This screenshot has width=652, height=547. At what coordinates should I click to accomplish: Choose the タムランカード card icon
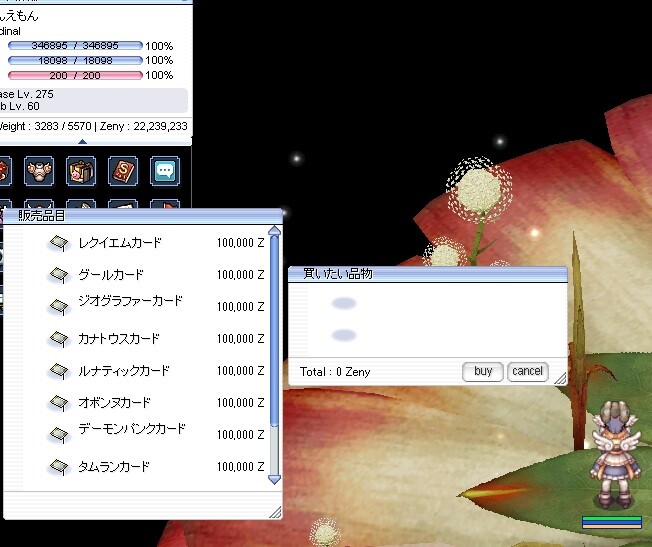(58, 467)
